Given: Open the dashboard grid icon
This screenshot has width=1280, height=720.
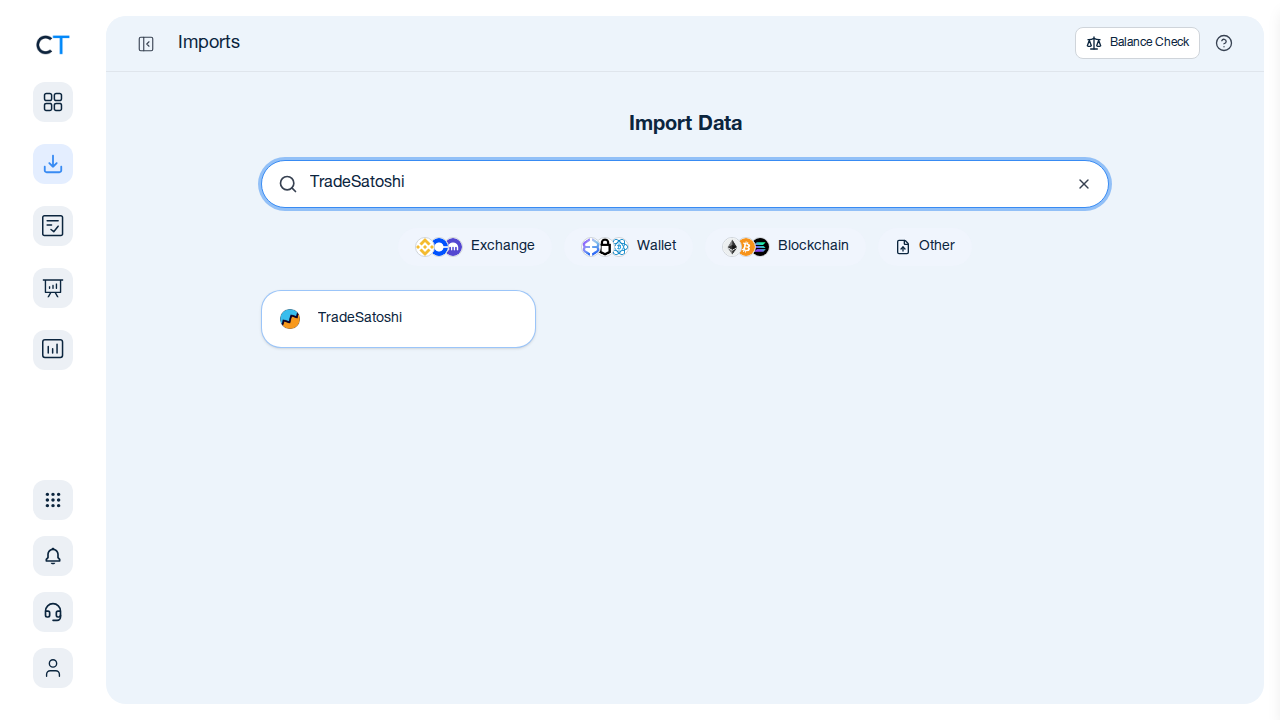Looking at the screenshot, I should (53, 102).
